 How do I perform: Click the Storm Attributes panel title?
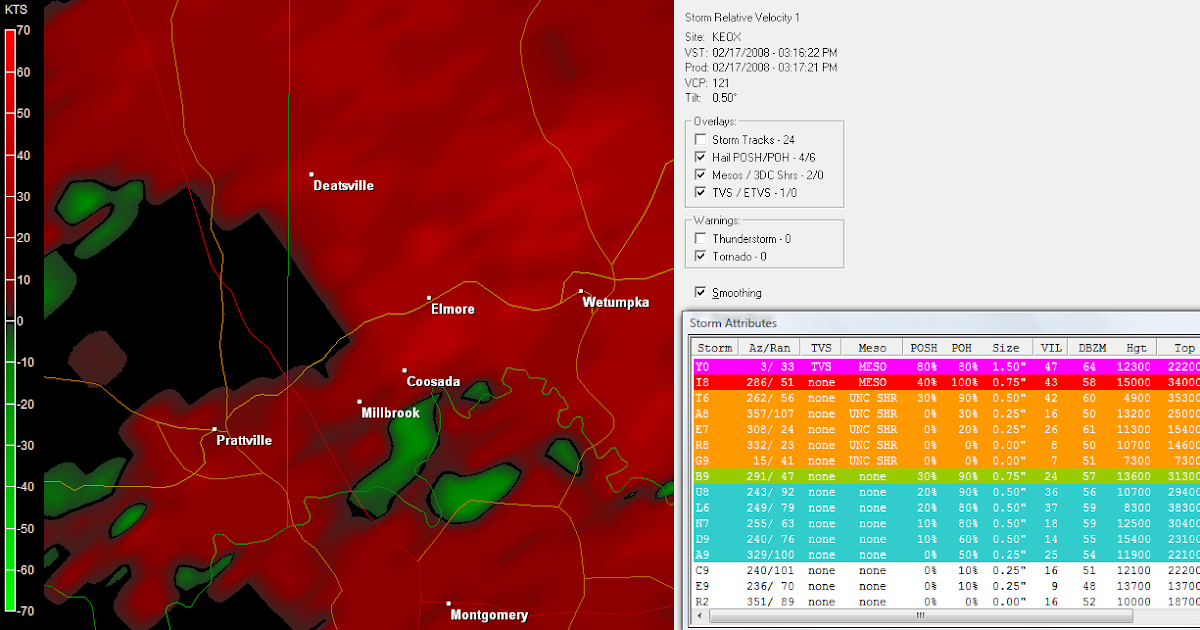pyautogui.click(x=734, y=323)
